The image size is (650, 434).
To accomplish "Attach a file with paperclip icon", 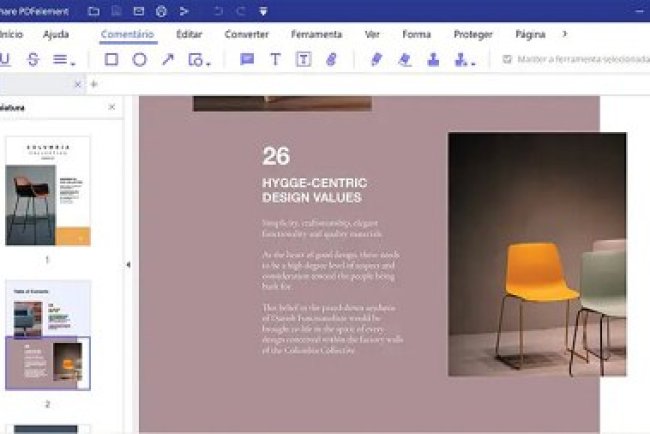I will click(331, 60).
